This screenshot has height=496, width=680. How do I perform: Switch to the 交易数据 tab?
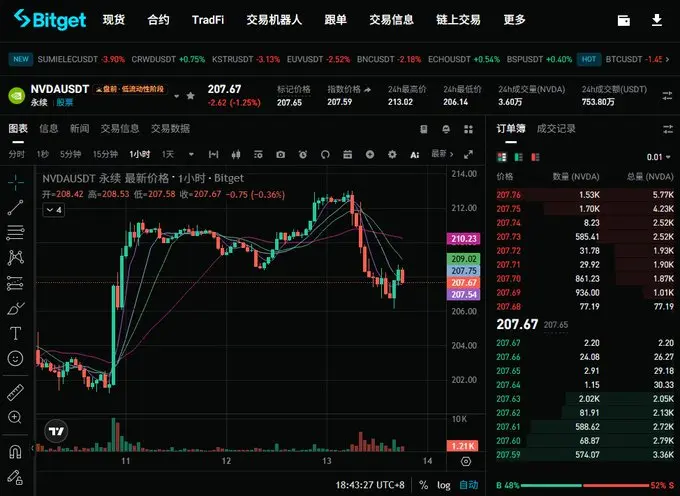170,128
